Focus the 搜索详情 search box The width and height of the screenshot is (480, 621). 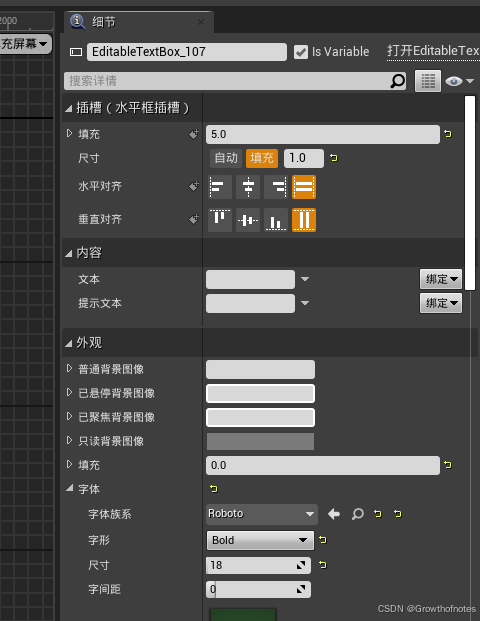click(235, 81)
